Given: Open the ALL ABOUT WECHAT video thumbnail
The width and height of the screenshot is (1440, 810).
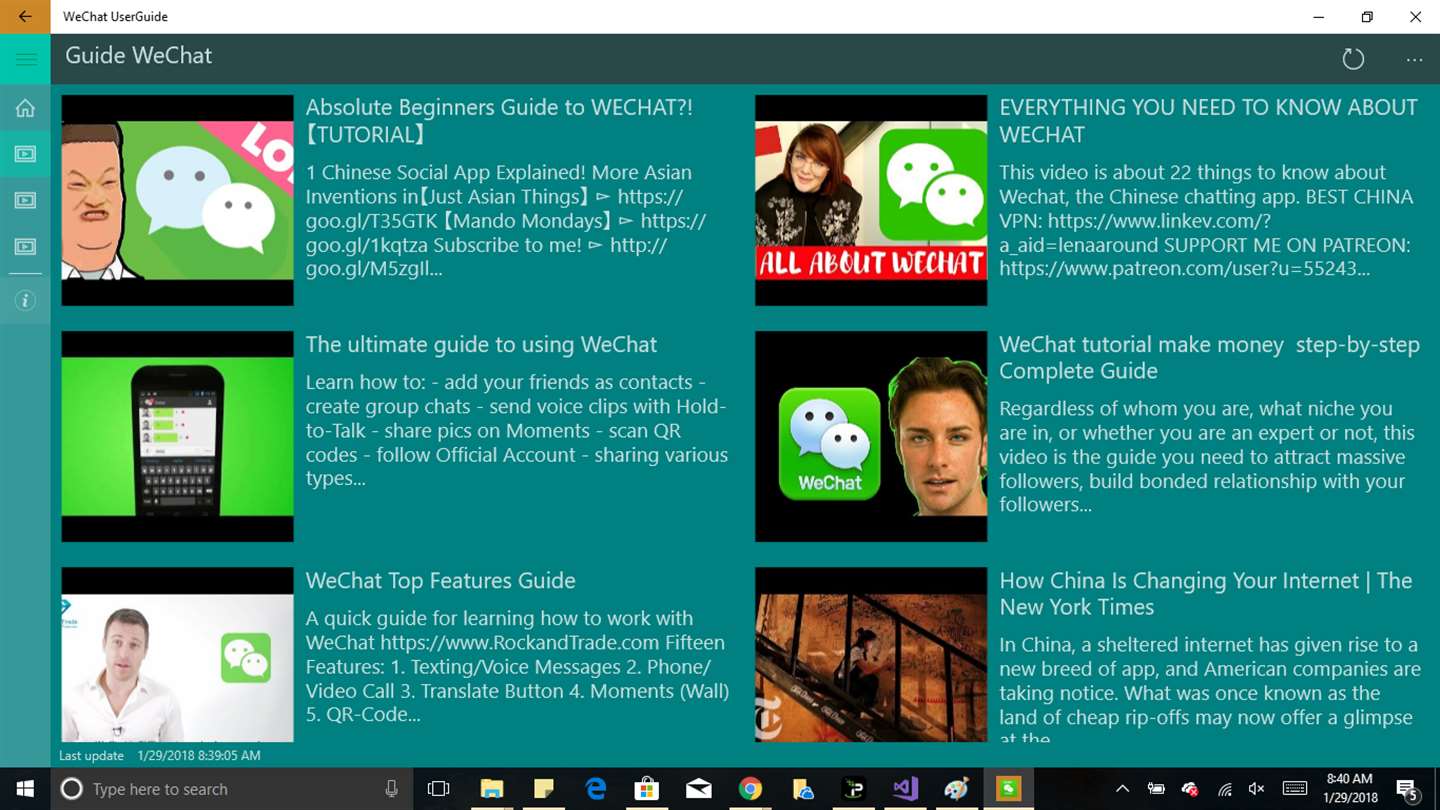Looking at the screenshot, I should point(871,200).
